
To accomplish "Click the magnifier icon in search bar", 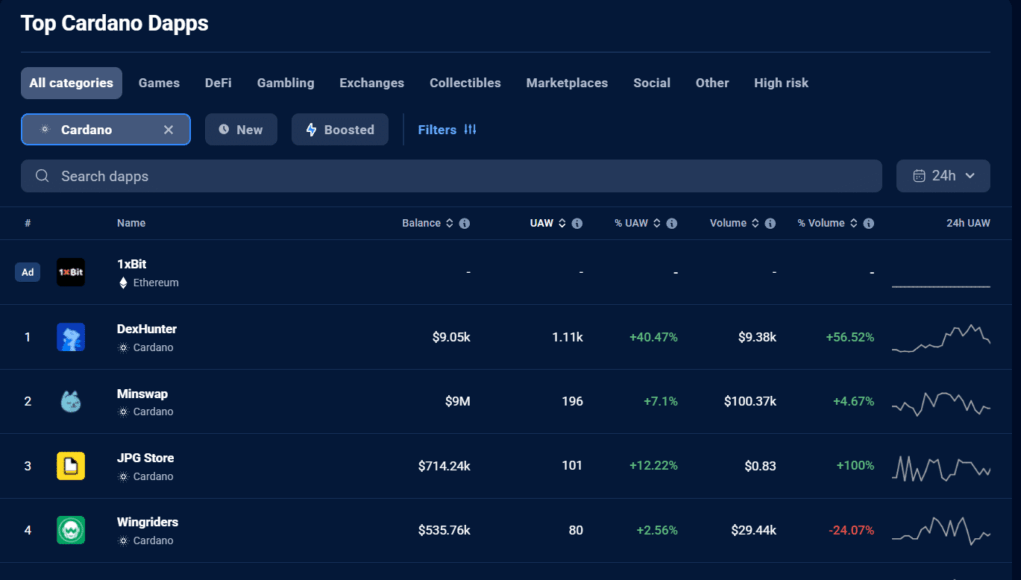I will pos(42,176).
